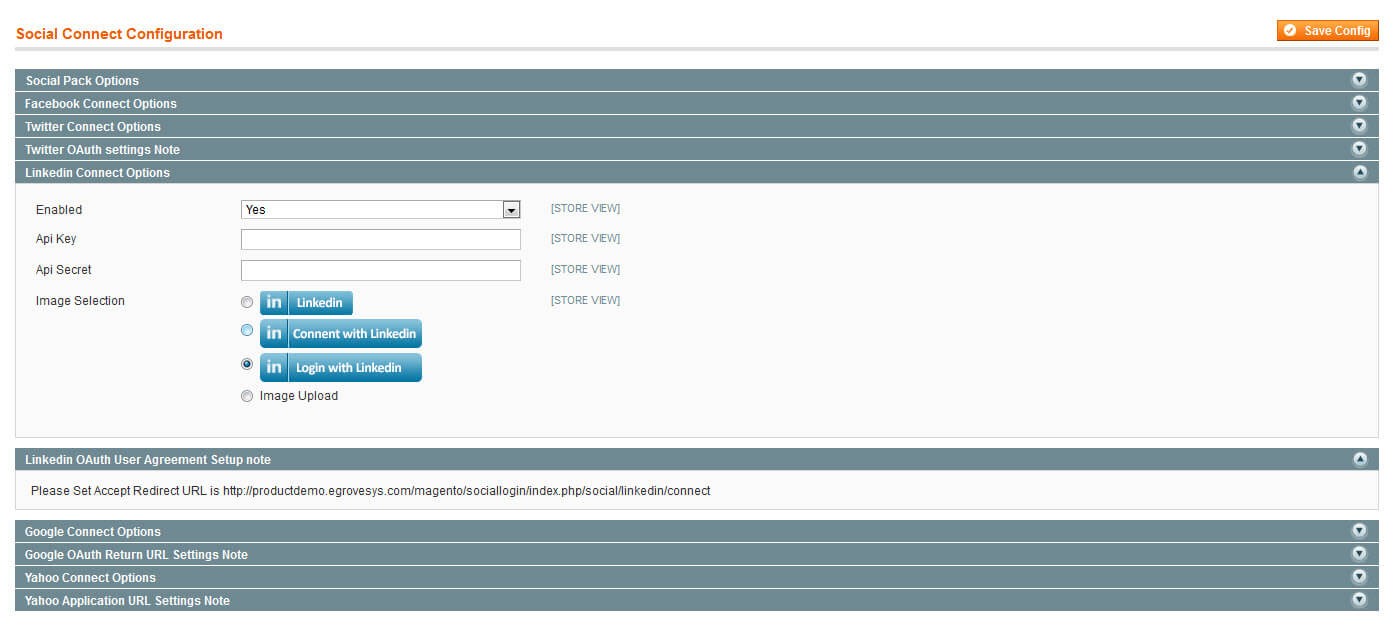
Task: Open Google OAuth Return URL Settings Note
Action: point(697,554)
